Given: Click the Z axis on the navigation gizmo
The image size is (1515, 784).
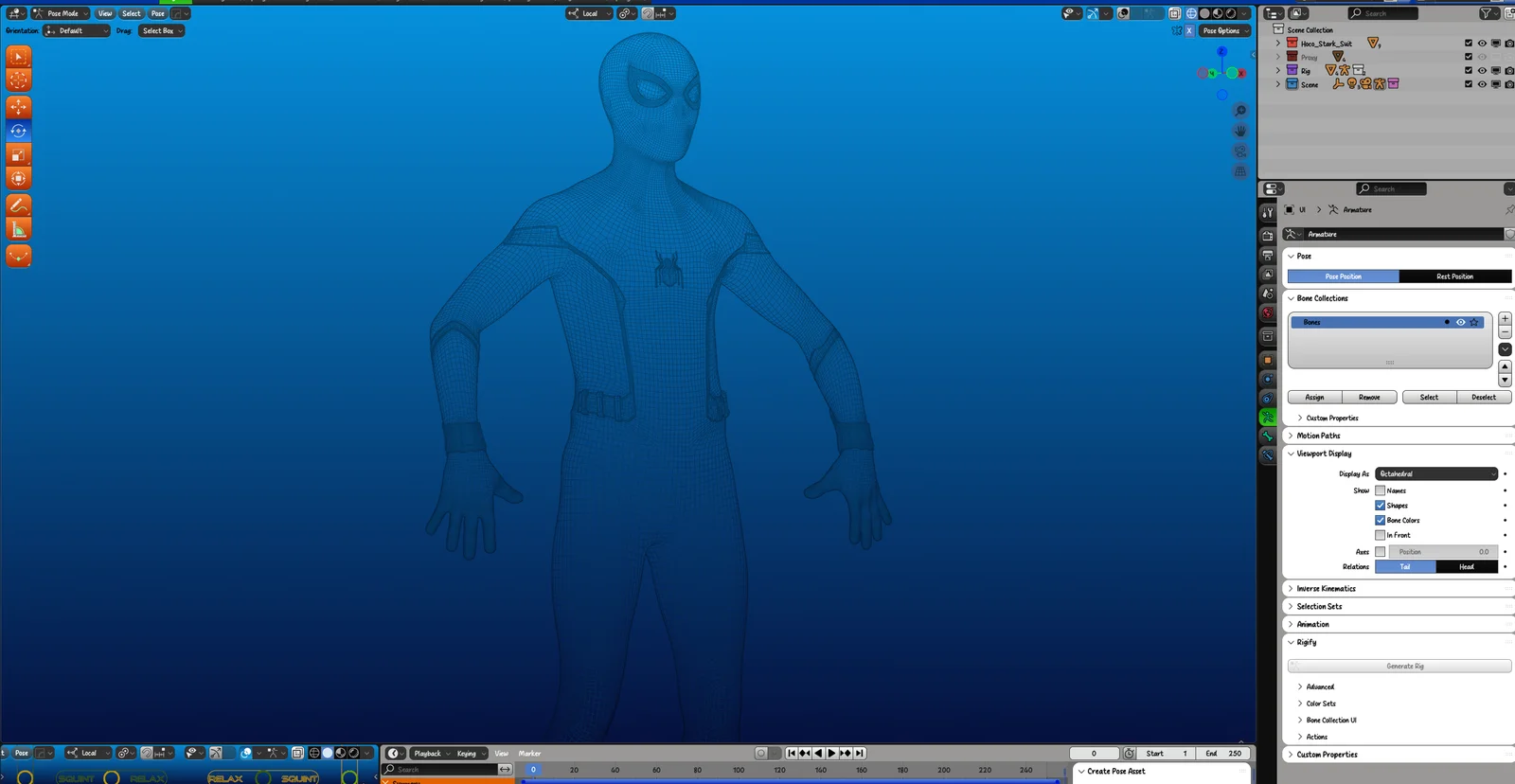Looking at the screenshot, I should pos(1221,52).
